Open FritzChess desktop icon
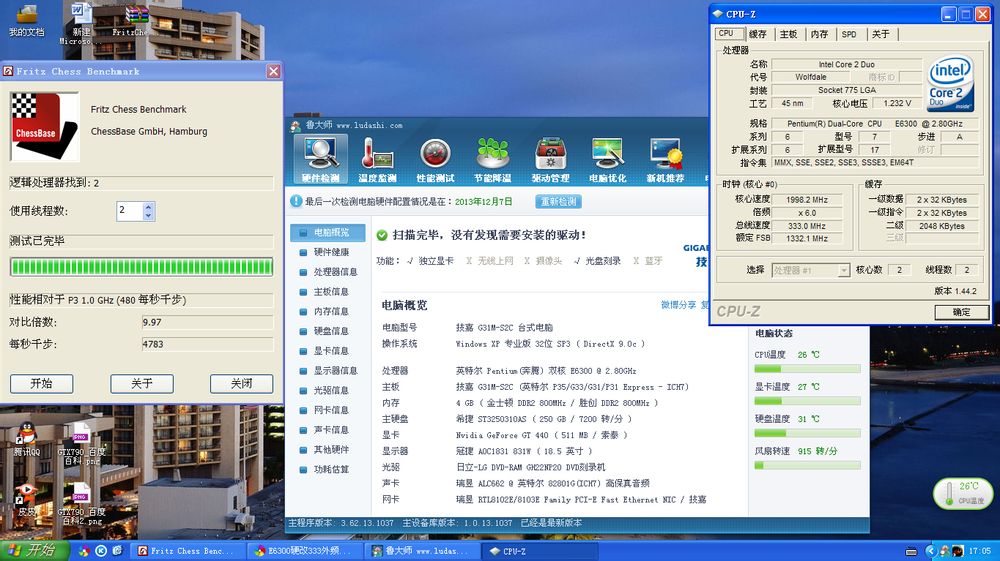 coord(133,20)
